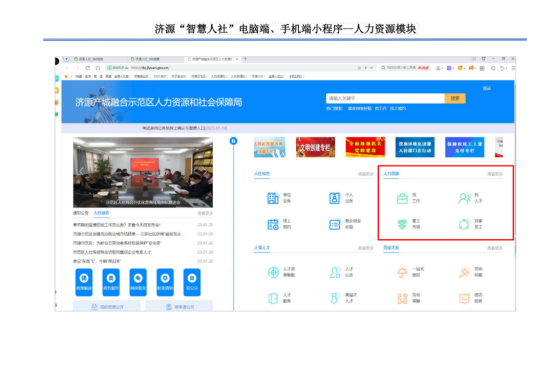This screenshot has width=554, height=392.
Task: Select the ID badge 个人业务 icon
Action: click(334, 198)
